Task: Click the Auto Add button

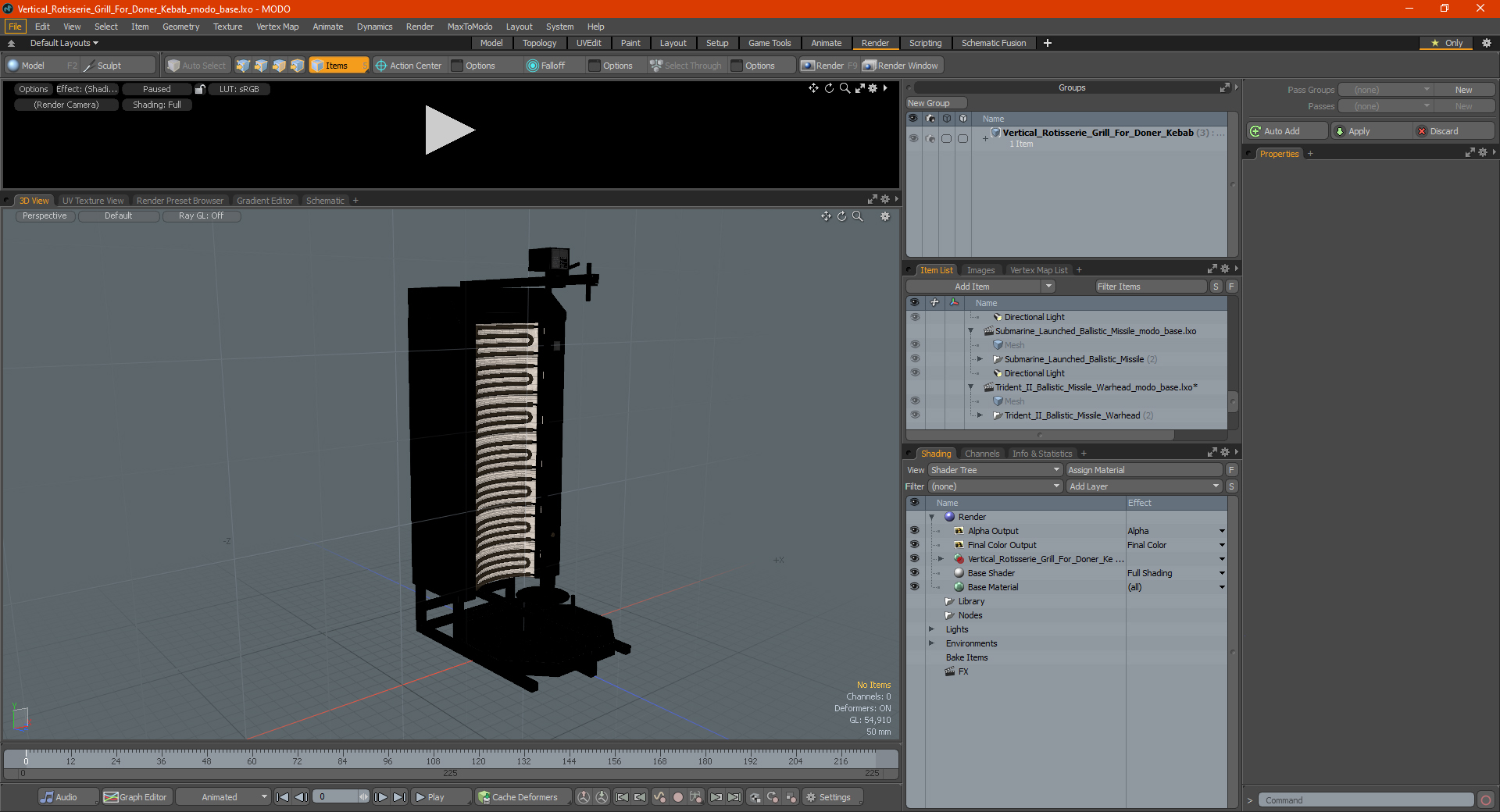Action: (1287, 131)
